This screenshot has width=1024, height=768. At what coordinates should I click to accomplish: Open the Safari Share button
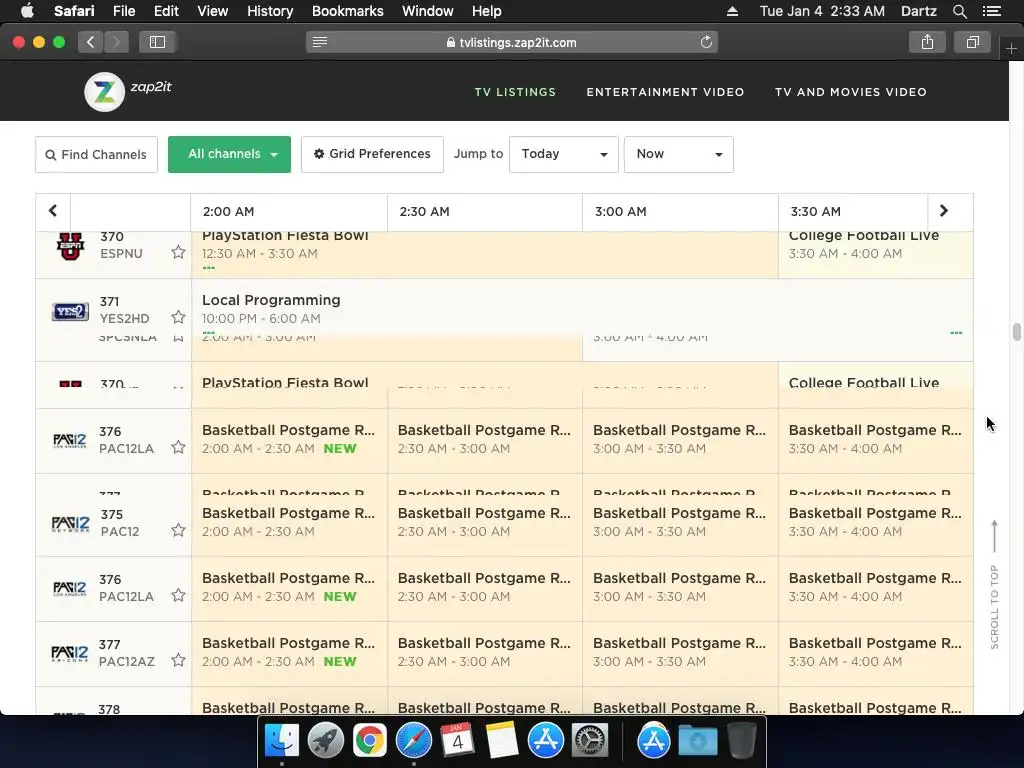[x=927, y=42]
